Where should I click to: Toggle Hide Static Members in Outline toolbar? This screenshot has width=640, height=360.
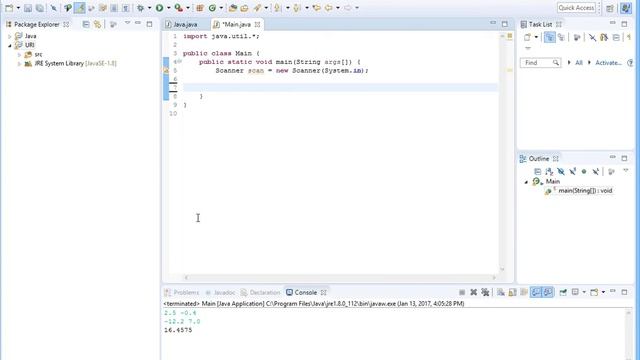pyautogui.click(x=572, y=171)
